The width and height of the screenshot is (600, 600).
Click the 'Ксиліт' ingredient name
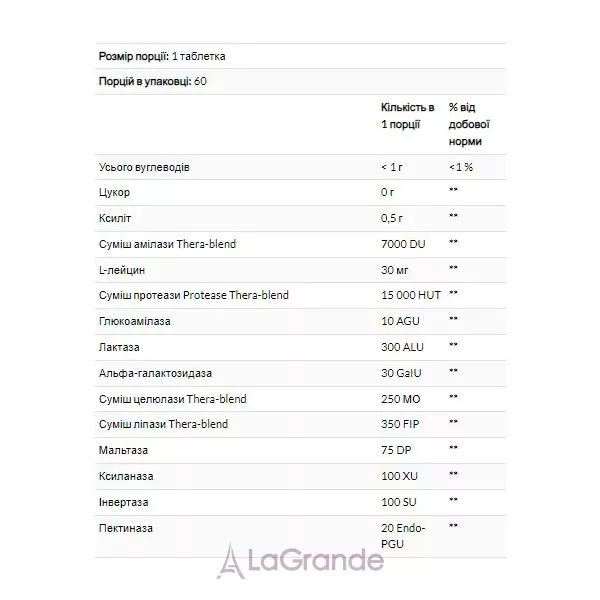click(115, 218)
